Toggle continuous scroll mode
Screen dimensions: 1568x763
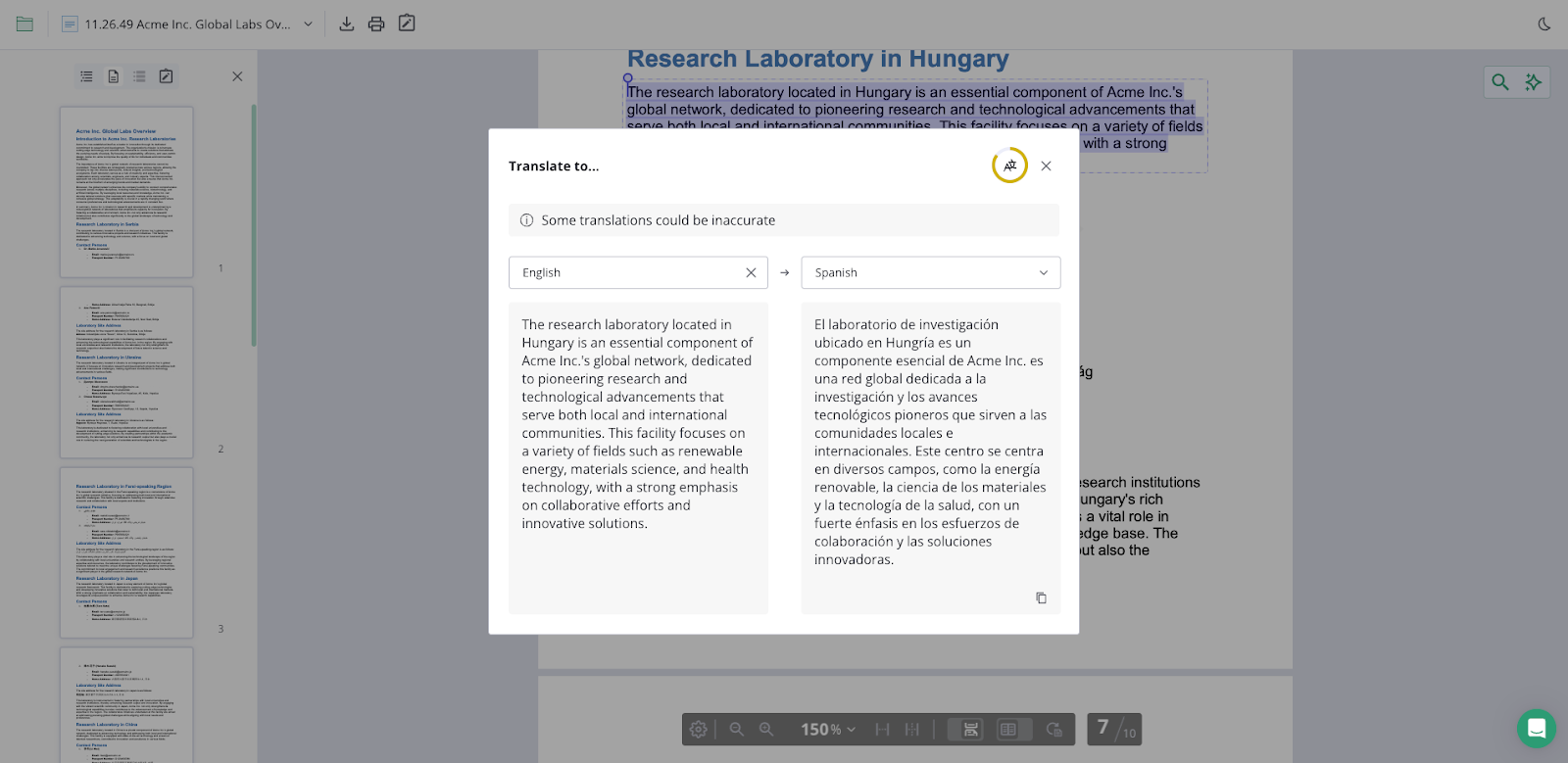pyautogui.click(x=970, y=730)
